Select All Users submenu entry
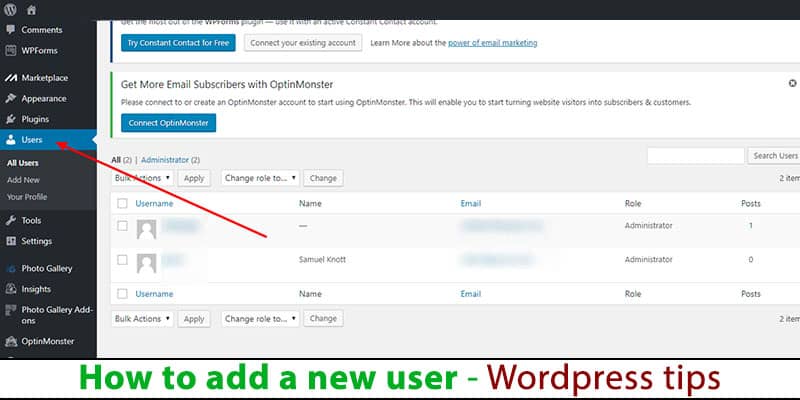The width and height of the screenshot is (800, 400). click(x=23, y=163)
